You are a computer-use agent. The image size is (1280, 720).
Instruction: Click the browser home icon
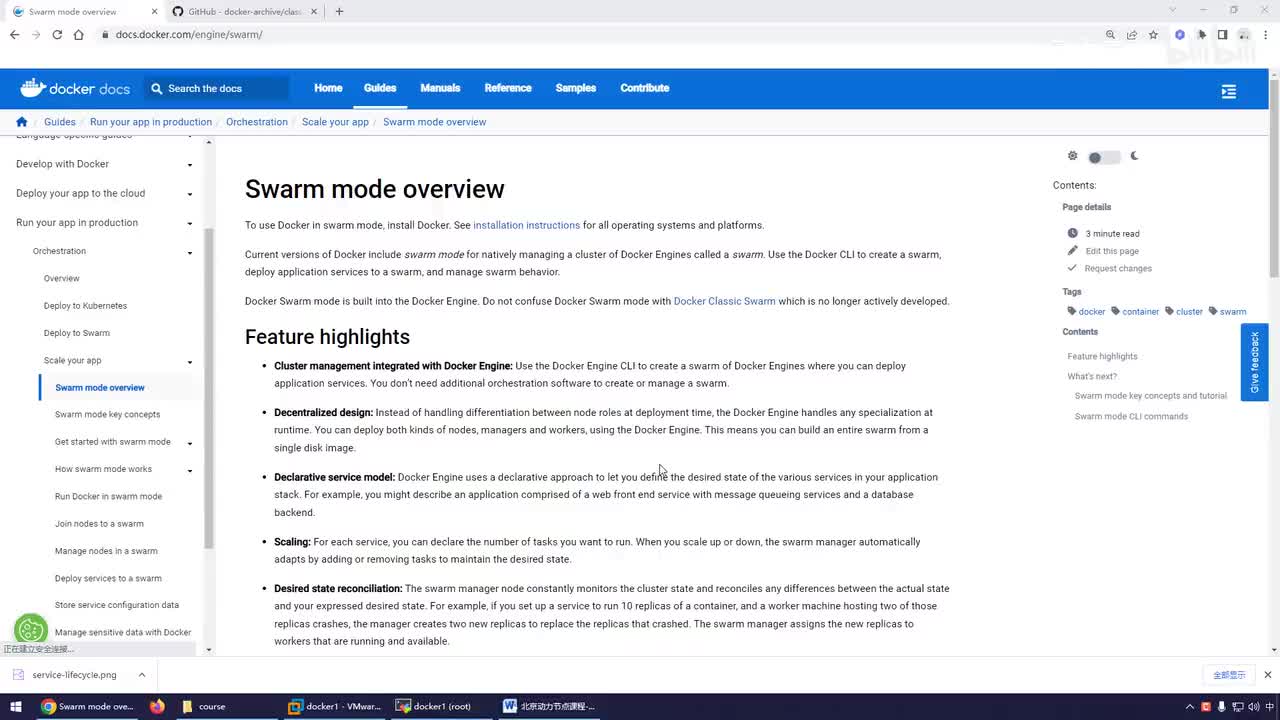(x=79, y=35)
